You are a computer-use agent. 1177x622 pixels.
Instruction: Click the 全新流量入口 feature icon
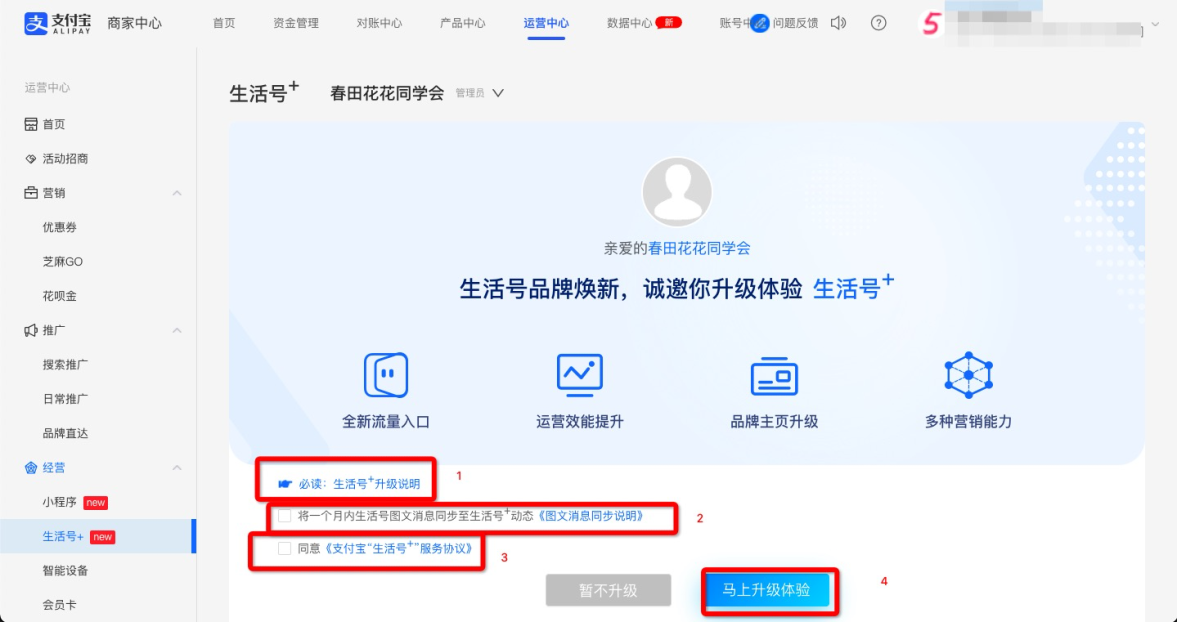tap(386, 374)
